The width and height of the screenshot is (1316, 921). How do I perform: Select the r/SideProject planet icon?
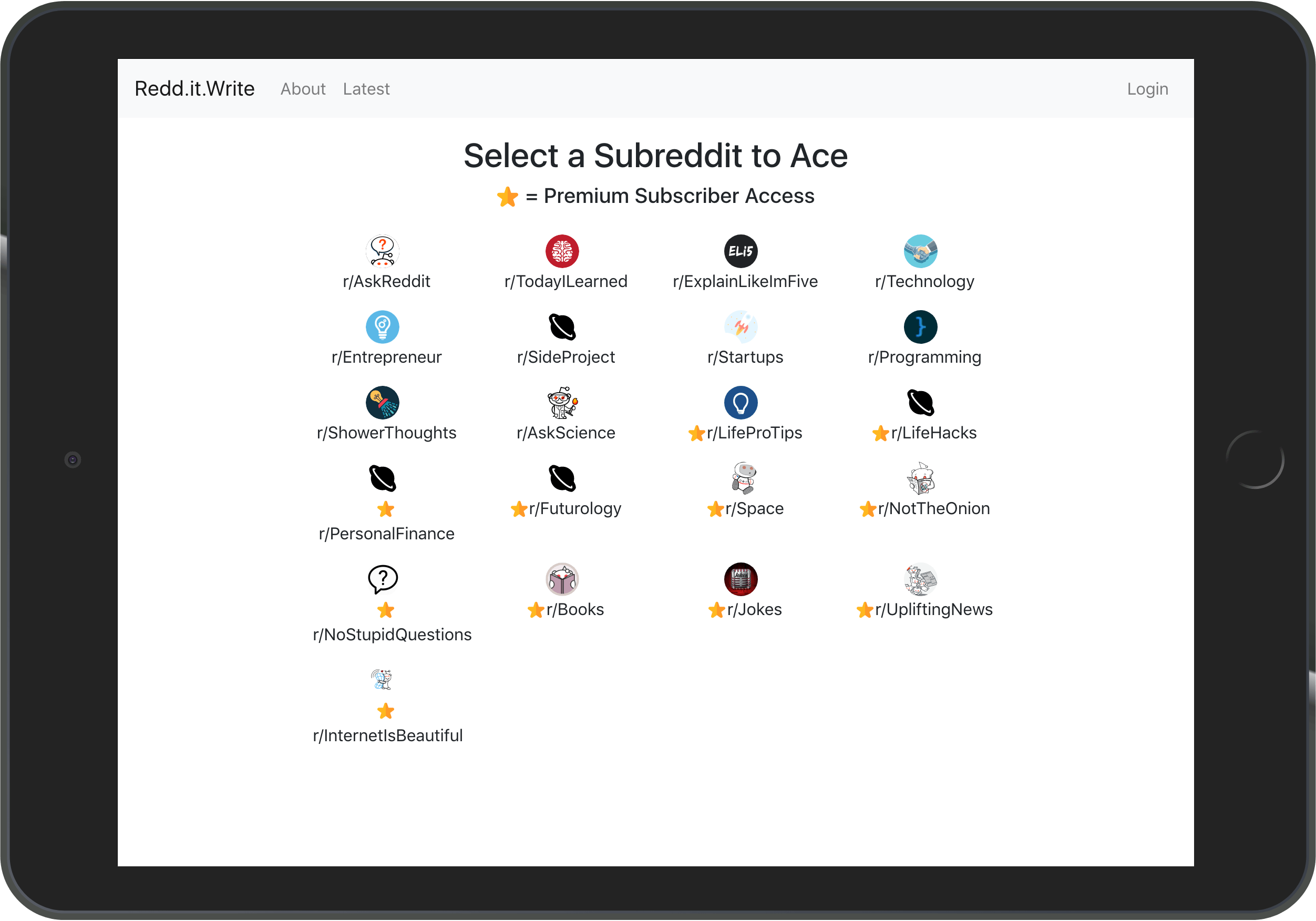pyautogui.click(x=562, y=327)
